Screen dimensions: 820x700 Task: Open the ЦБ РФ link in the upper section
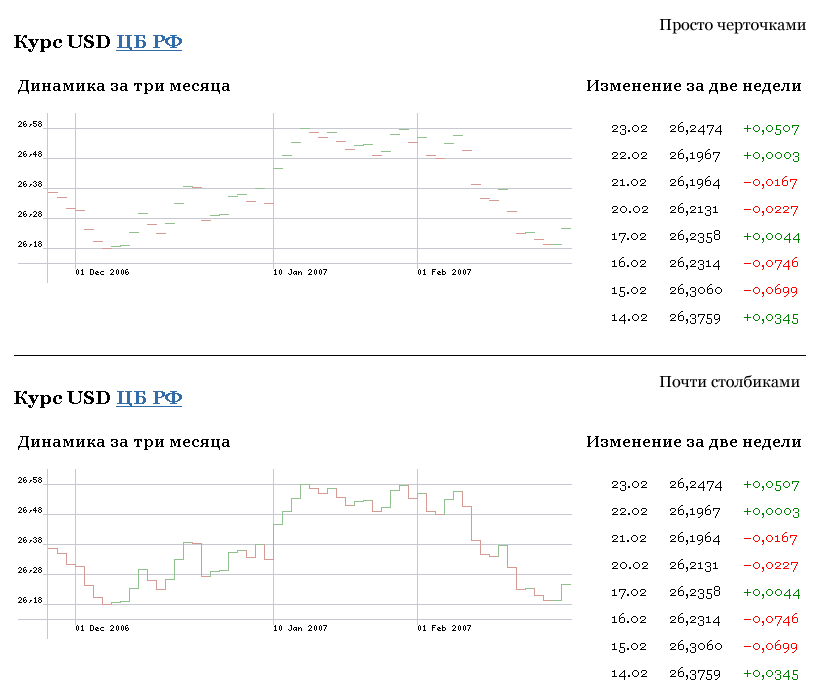149,42
